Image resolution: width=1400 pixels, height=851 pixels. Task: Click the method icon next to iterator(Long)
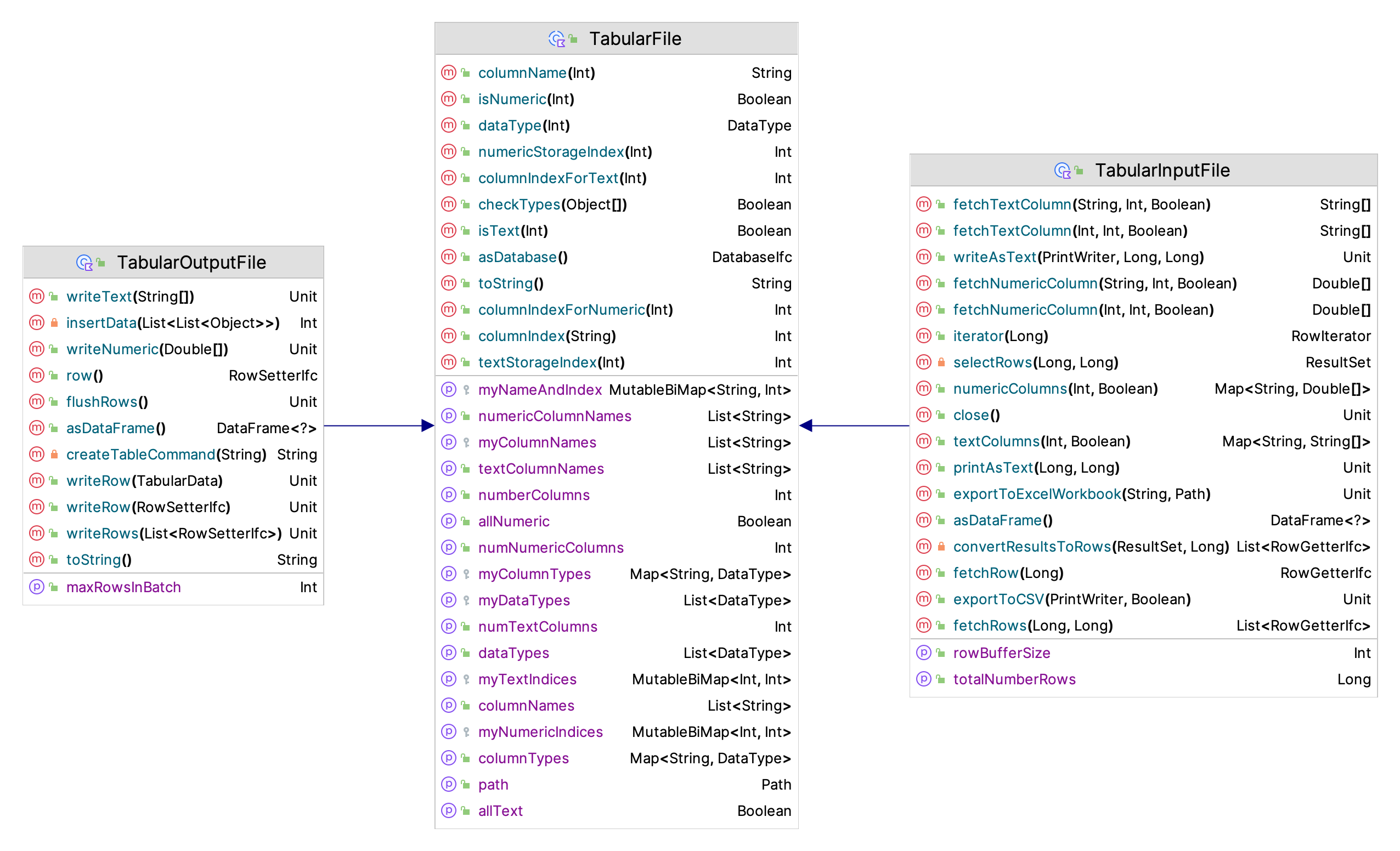(923, 336)
